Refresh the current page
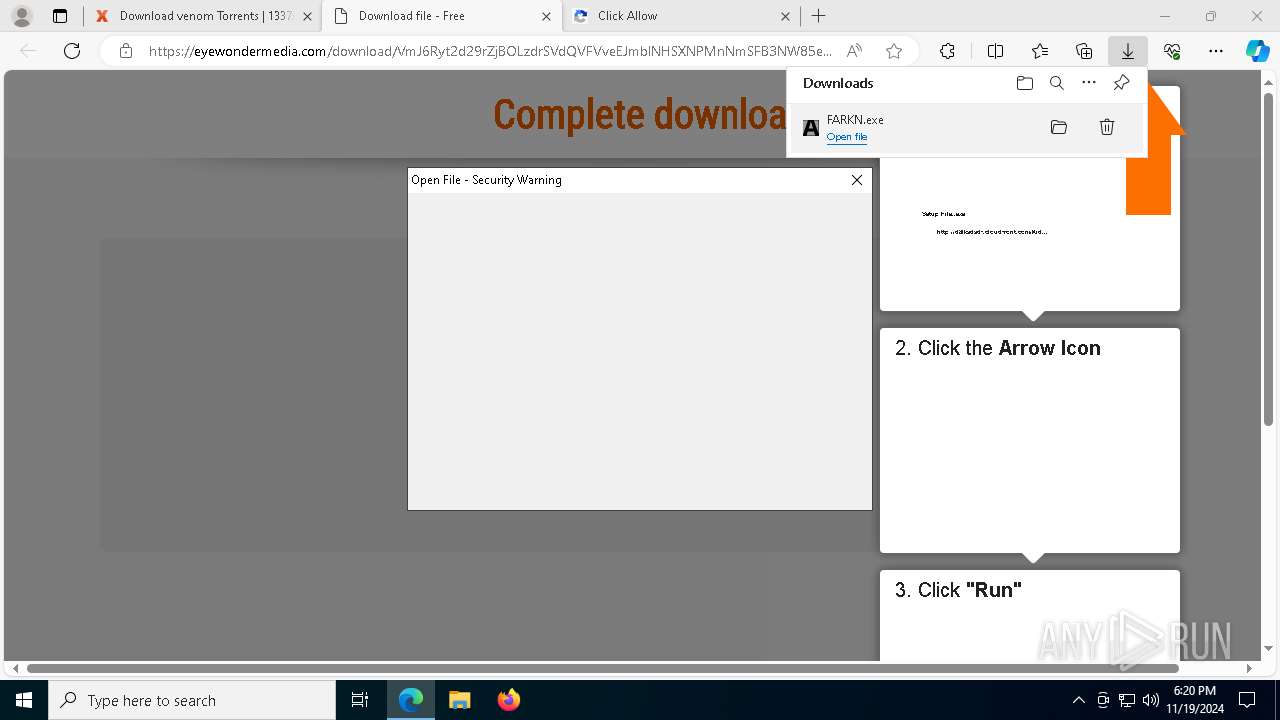This screenshot has width=1280, height=720. pos(72,51)
